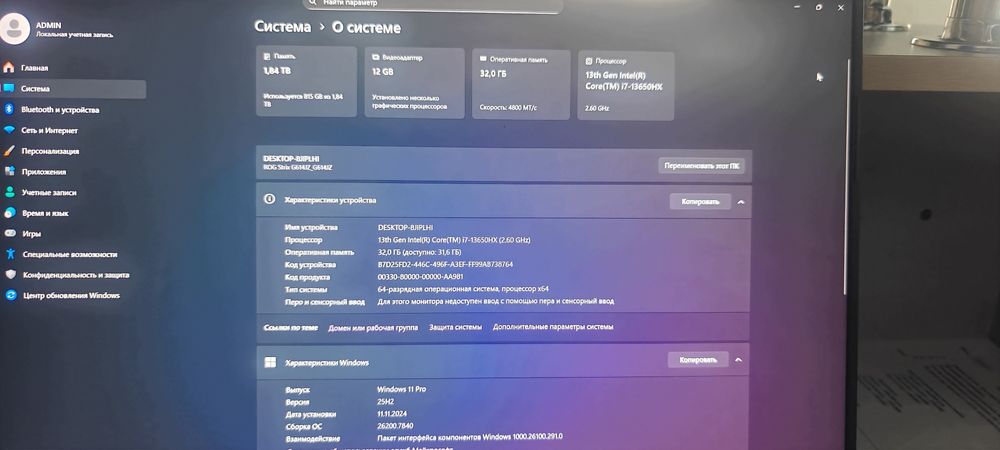Open Домен или рабочая группа link
Viewport: 1000px width, 450px height.
coord(373,327)
